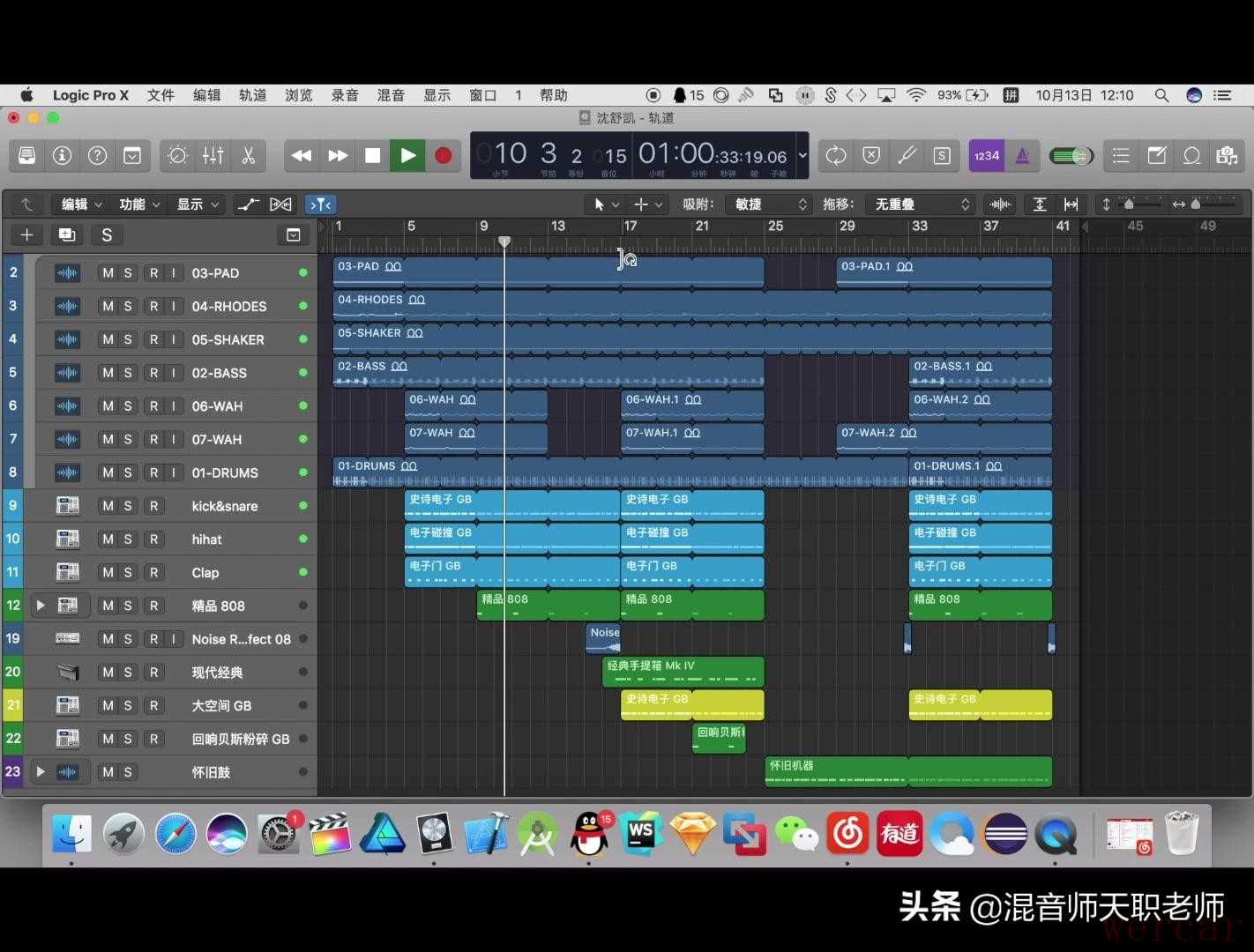Click the Rewind transport button

tap(302, 156)
